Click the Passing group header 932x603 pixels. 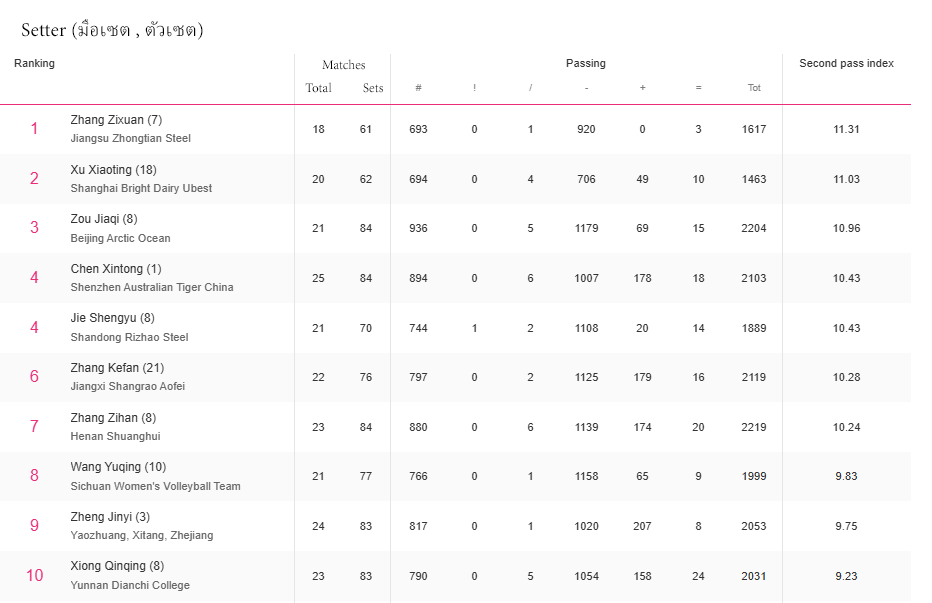586,63
